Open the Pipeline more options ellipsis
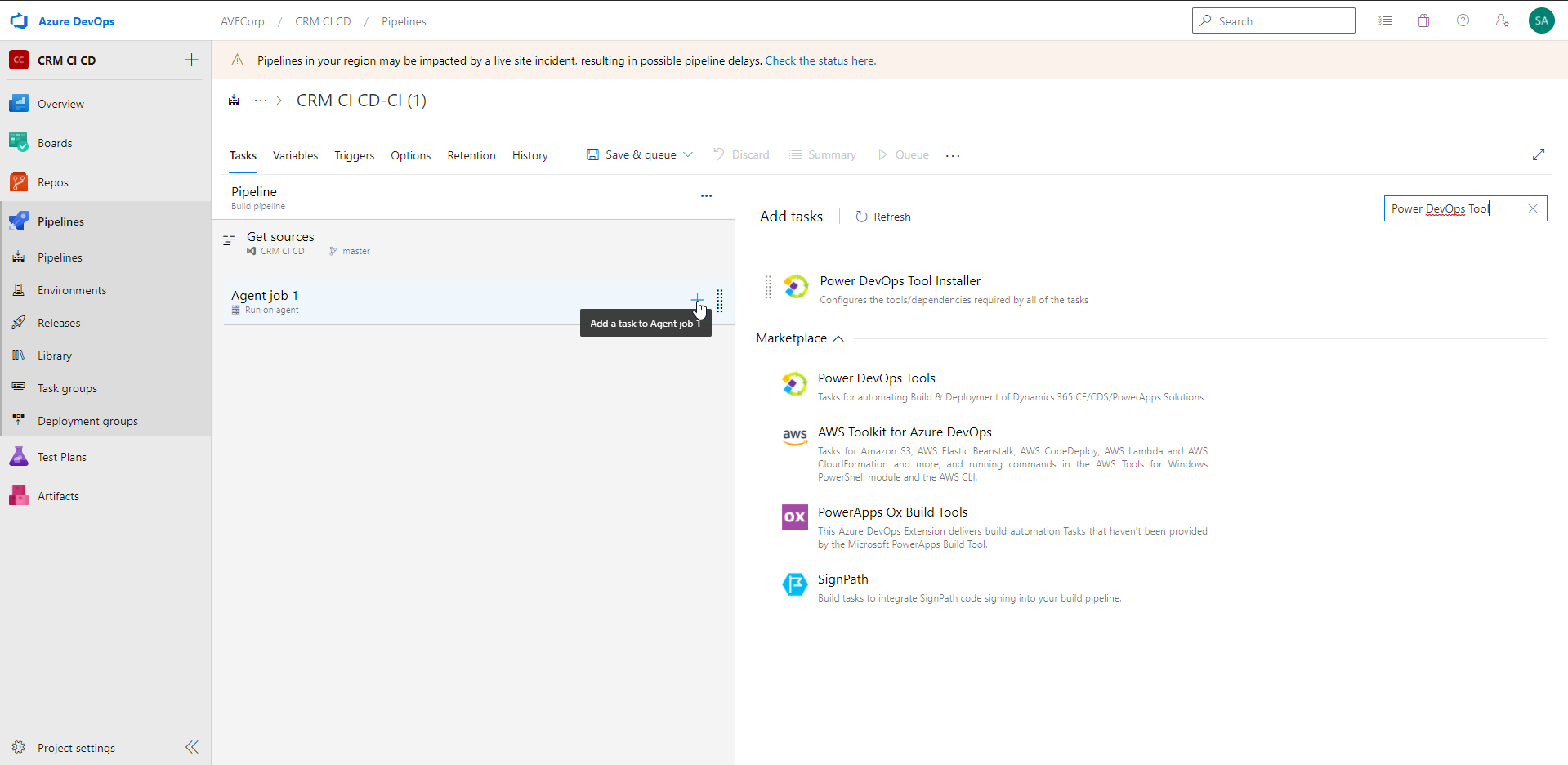Screen dimensions: 1568x765 pyautogui.click(x=706, y=196)
